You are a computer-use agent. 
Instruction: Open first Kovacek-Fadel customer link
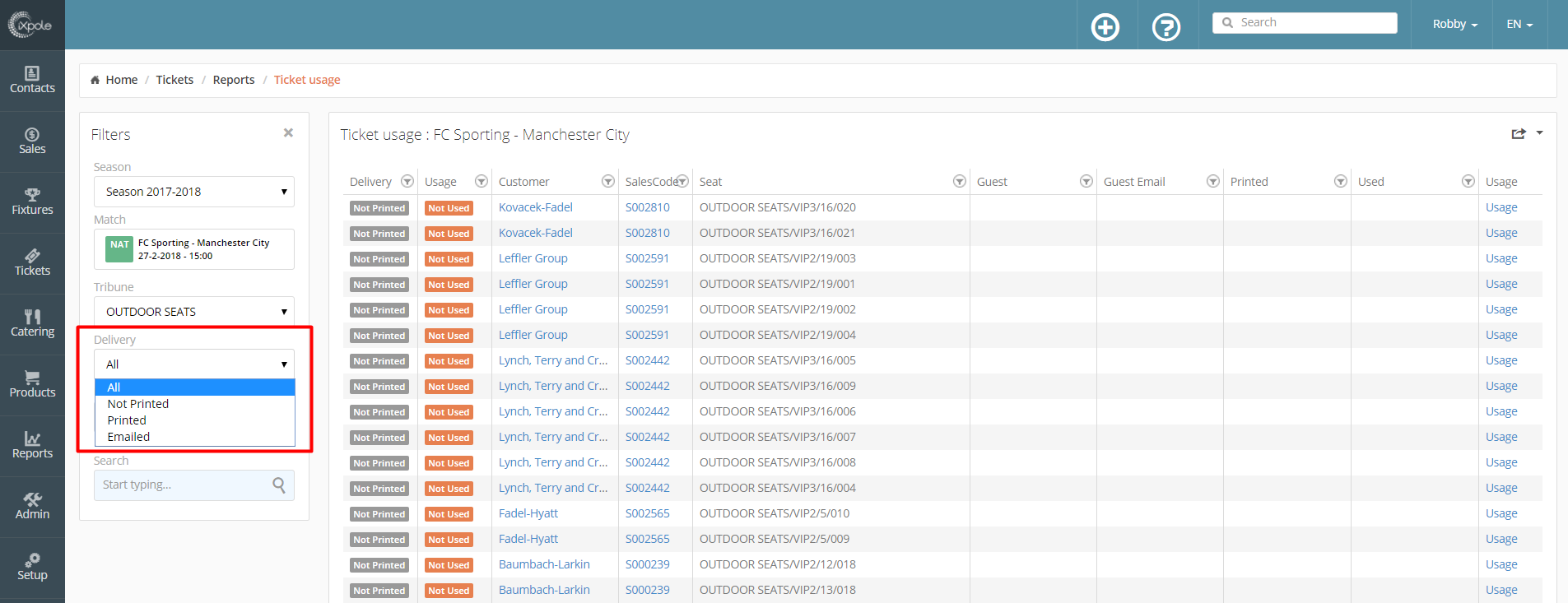click(x=536, y=207)
